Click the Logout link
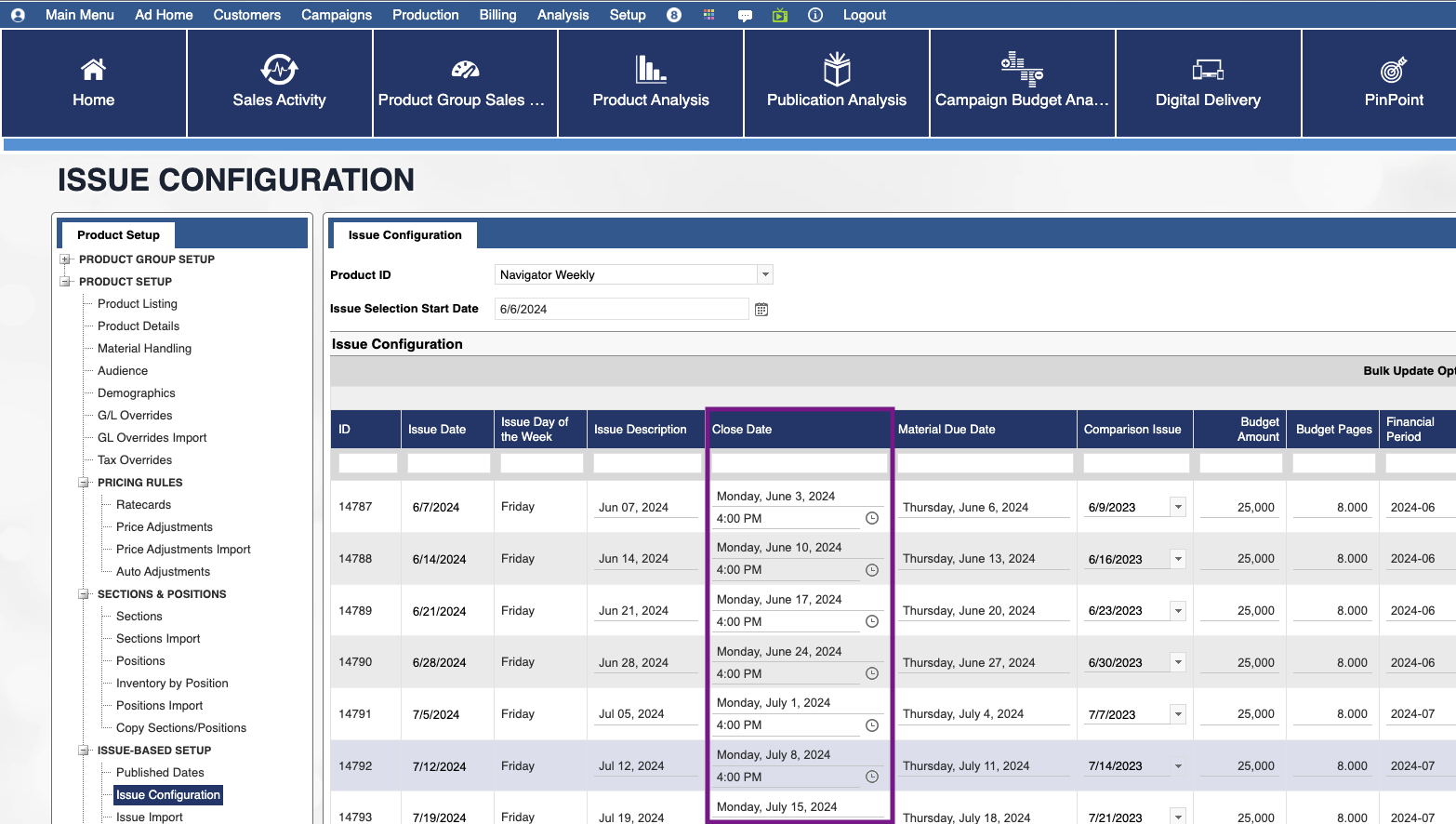Viewport: 1456px width, 824px height. 864,15
